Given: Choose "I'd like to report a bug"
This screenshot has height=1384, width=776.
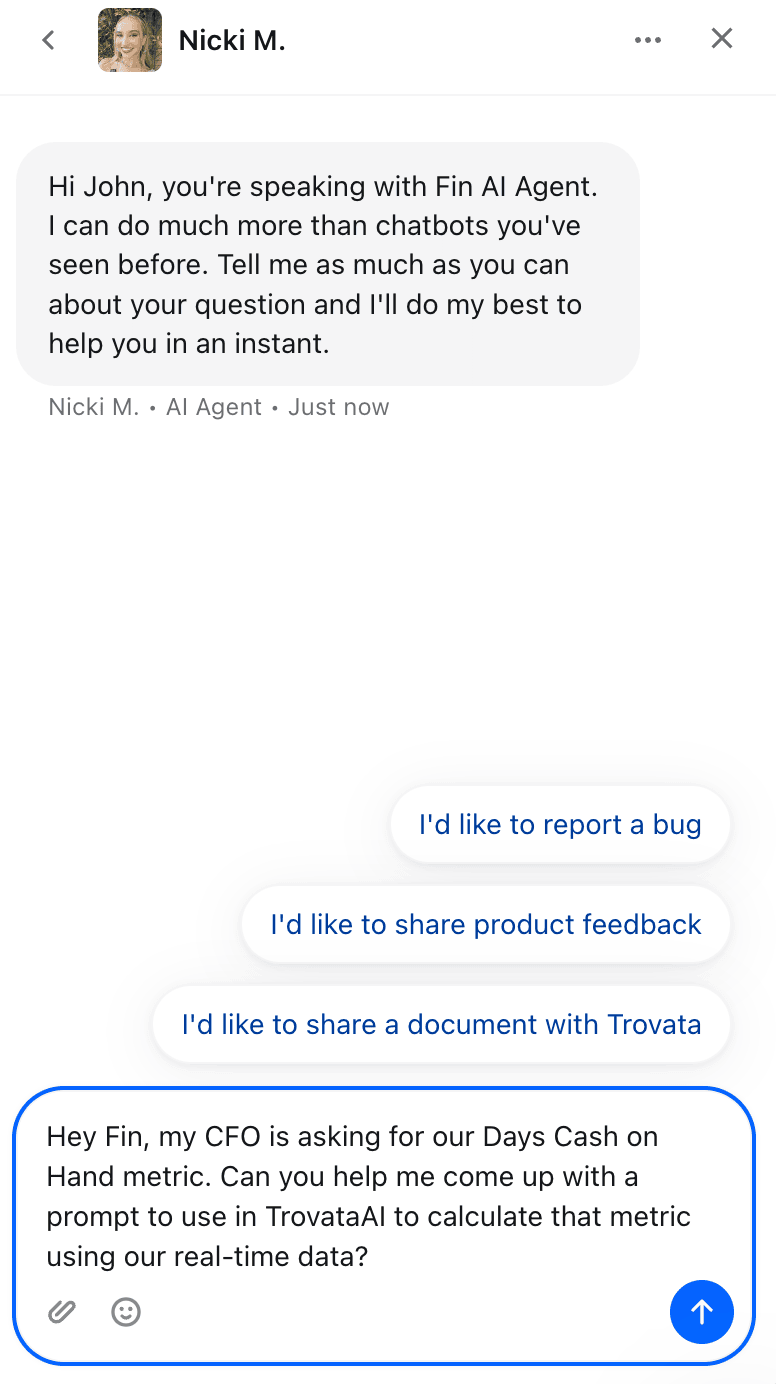Looking at the screenshot, I should click(560, 825).
